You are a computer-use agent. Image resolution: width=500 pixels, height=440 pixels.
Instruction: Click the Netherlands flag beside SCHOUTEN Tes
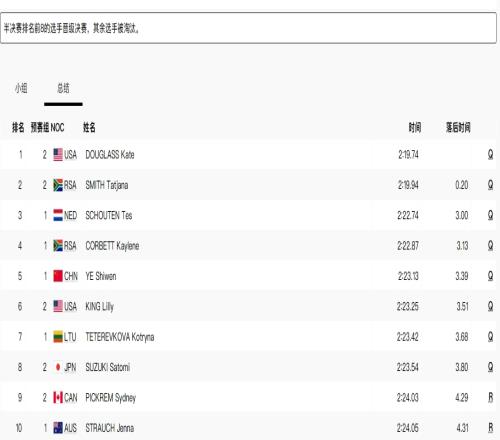pos(58,215)
